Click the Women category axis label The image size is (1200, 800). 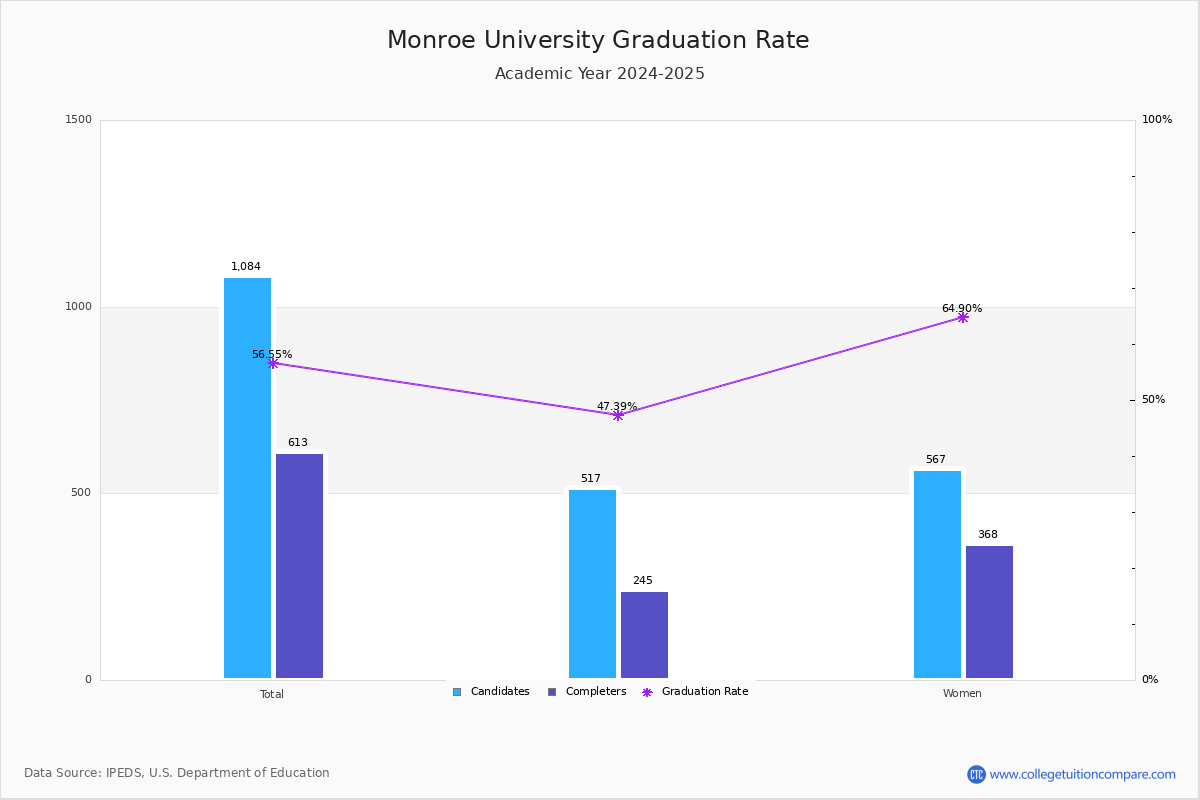[962, 694]
